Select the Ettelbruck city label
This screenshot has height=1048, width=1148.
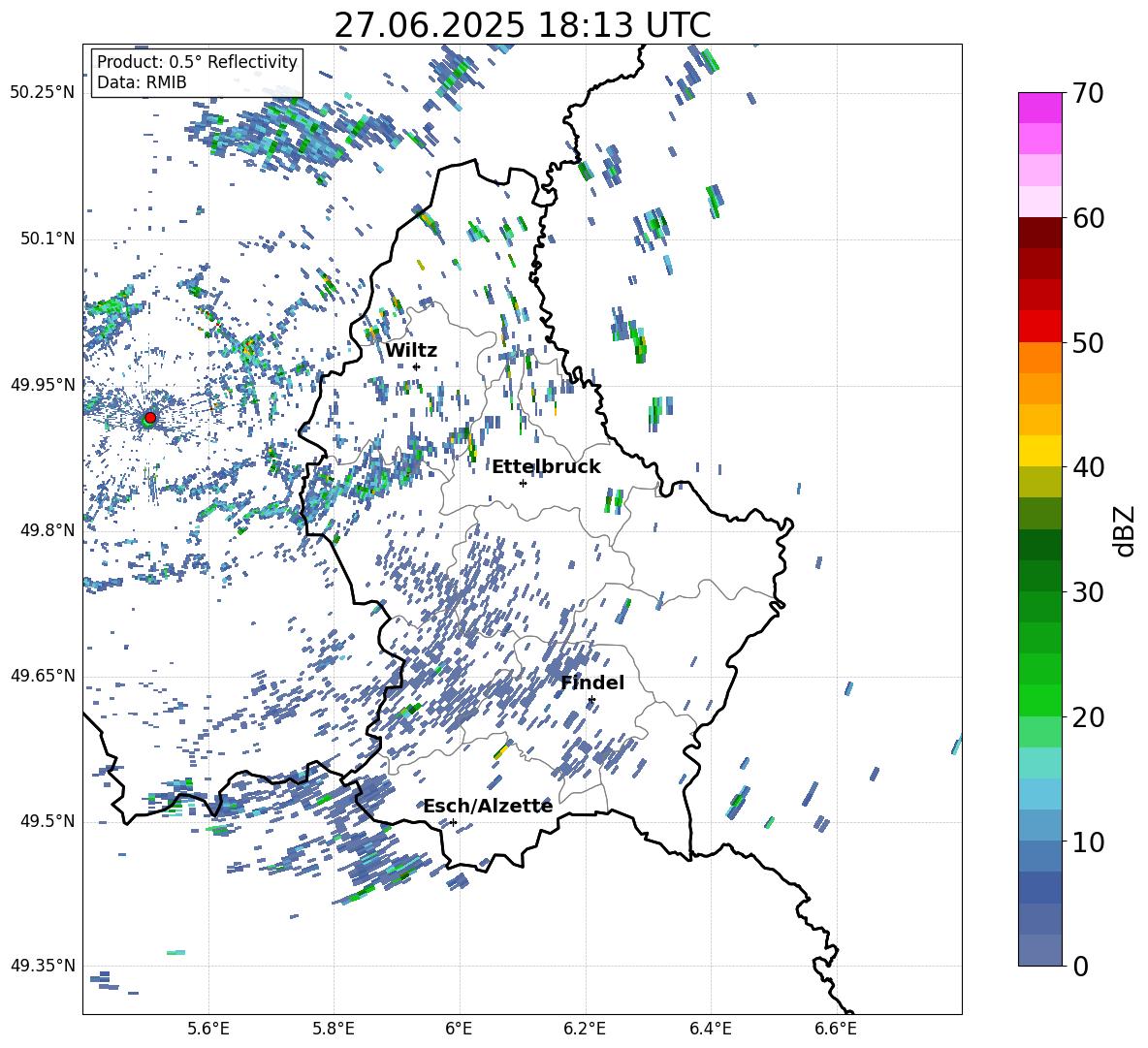tap(546, 467)
